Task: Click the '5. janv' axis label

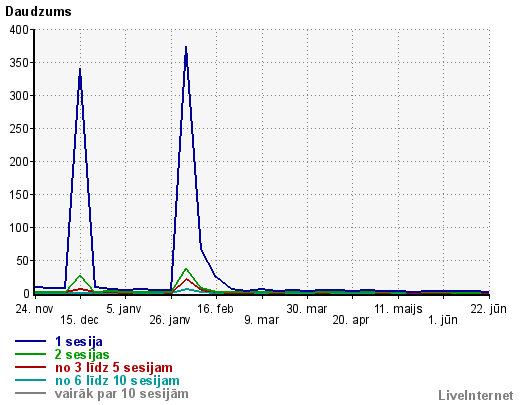Action: (x=124, y=309)
